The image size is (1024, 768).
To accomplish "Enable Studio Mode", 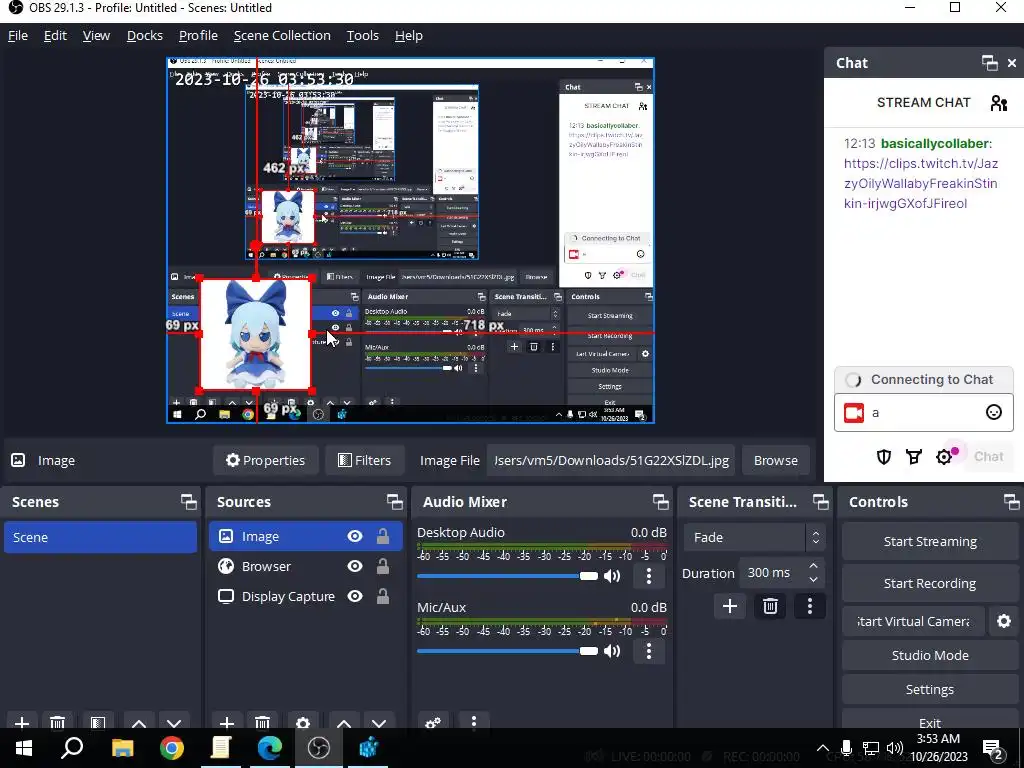I will [x=930, y=655].
